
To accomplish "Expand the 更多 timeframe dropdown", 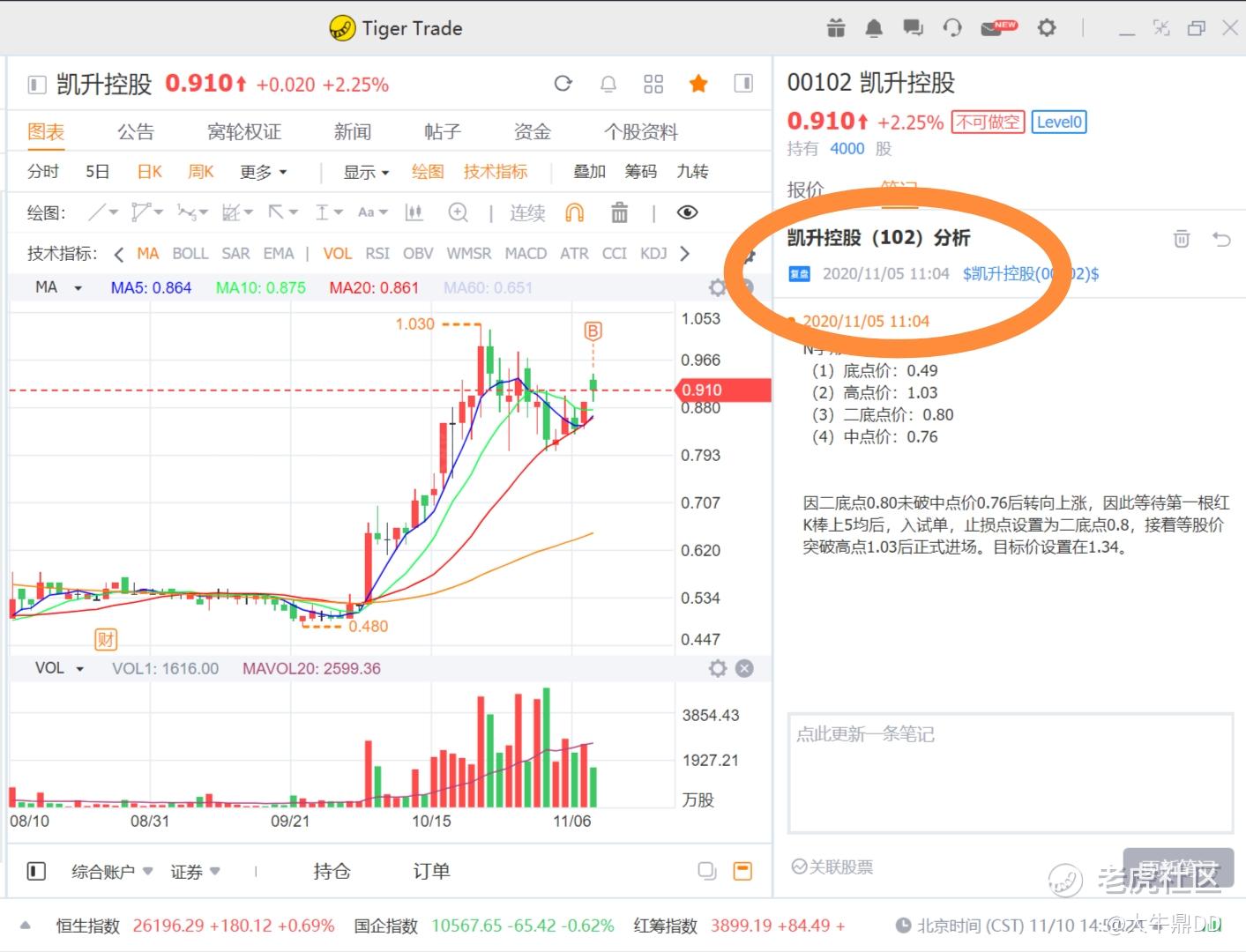I will (264, 172).
